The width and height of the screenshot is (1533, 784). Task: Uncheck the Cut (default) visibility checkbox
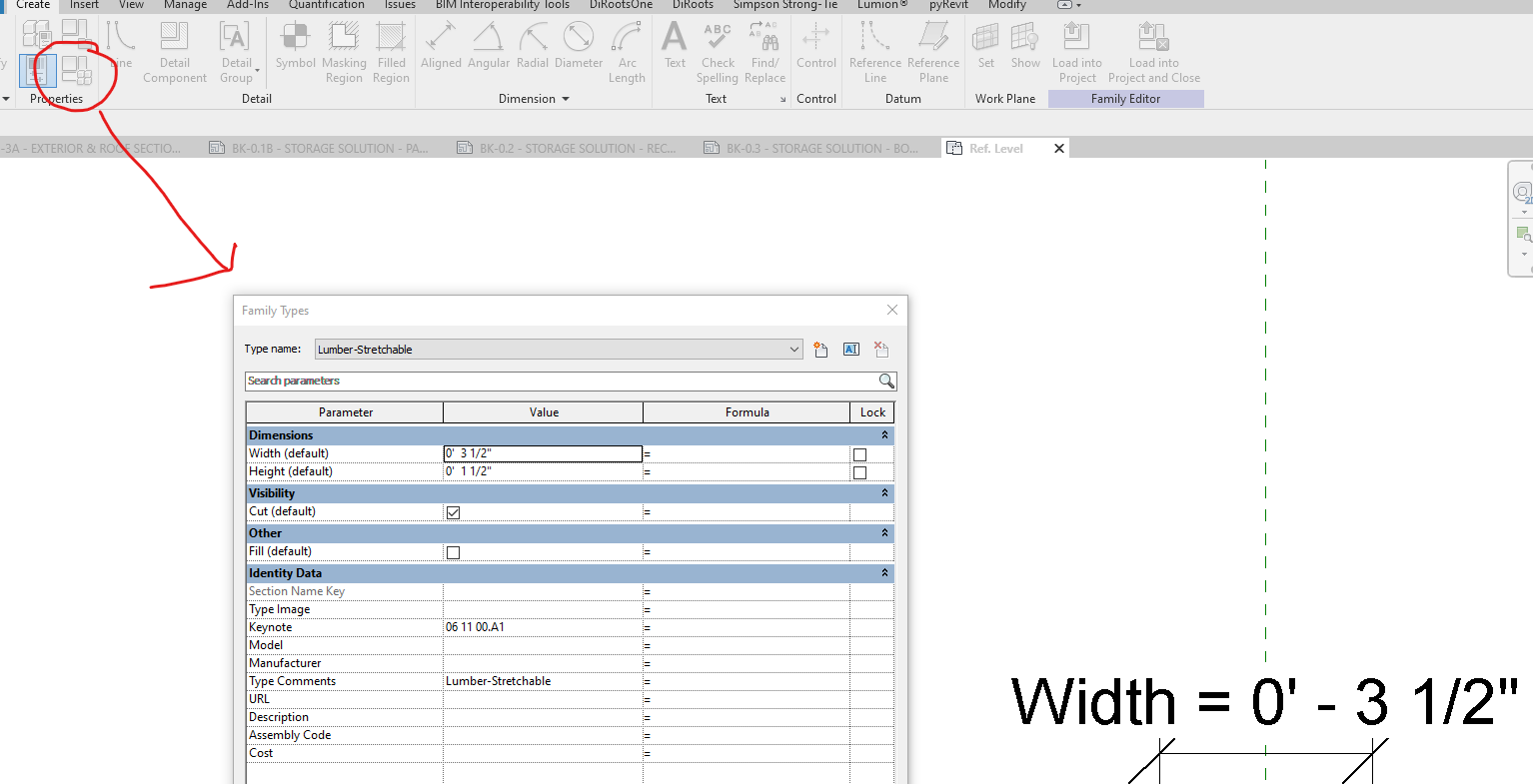453,511
